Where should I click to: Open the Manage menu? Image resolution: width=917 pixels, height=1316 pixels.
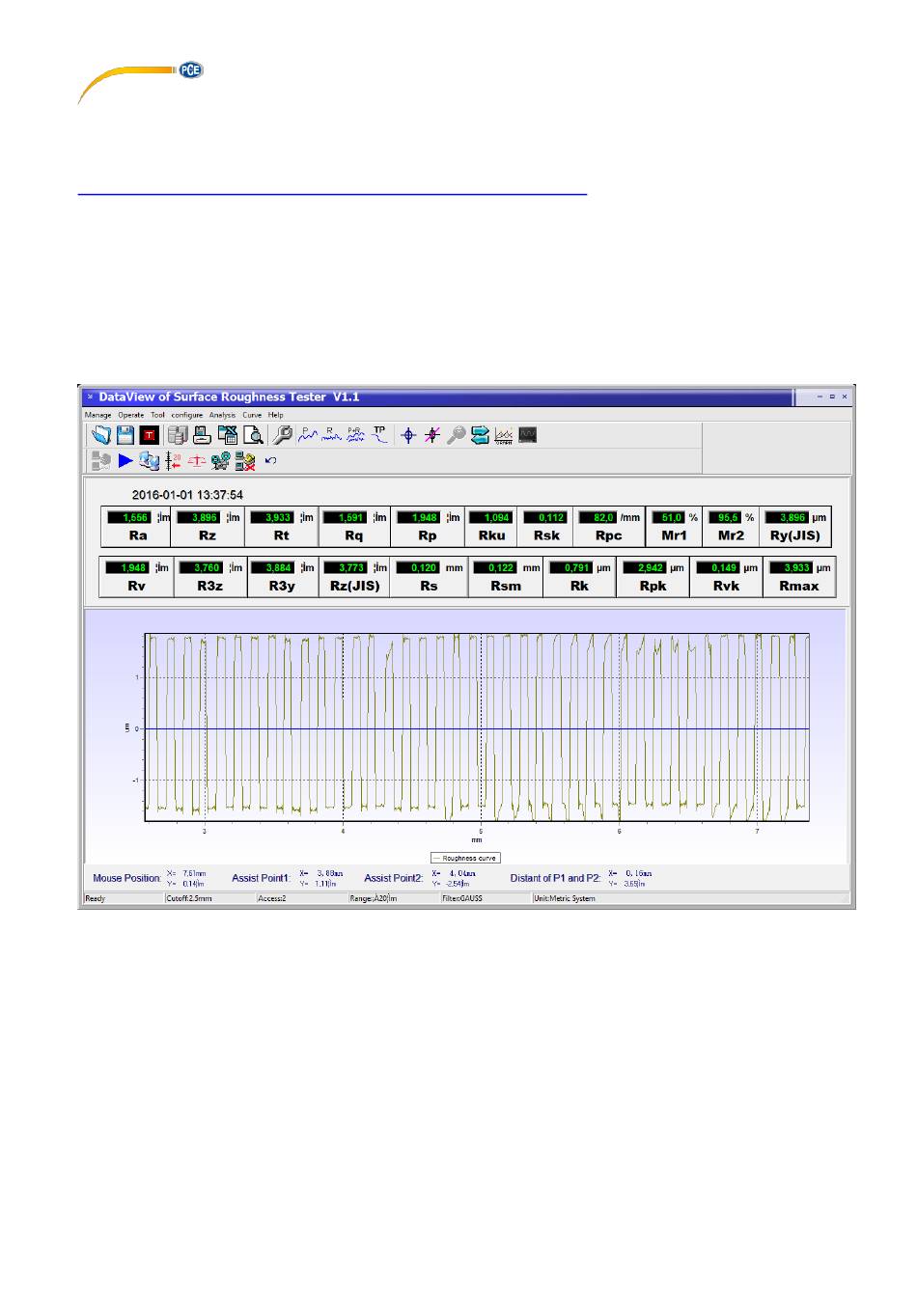click(x=98, y=415)
